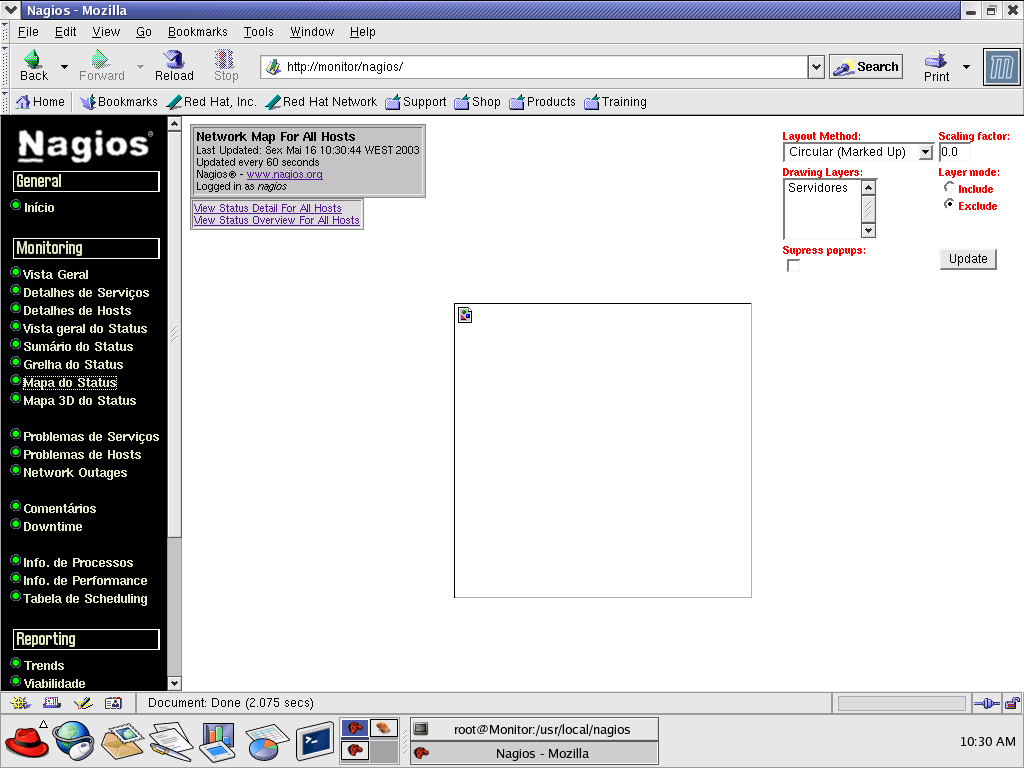This screenshot has height=768, width=1024.
Task: Launch the email client panel icon
Action: pyautogui.click(x=121, y=742)
